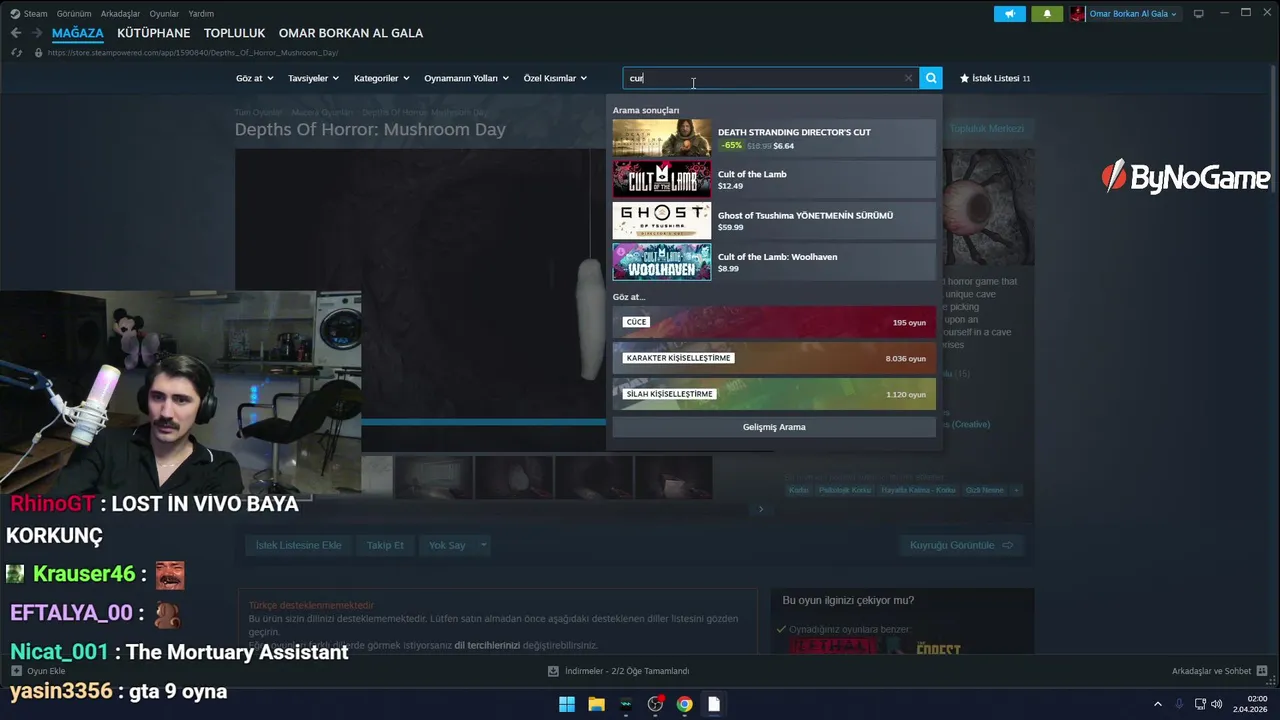Click the Steam taskbar icon with red badge
The image size is (1280, 720).
click(655, 704)
